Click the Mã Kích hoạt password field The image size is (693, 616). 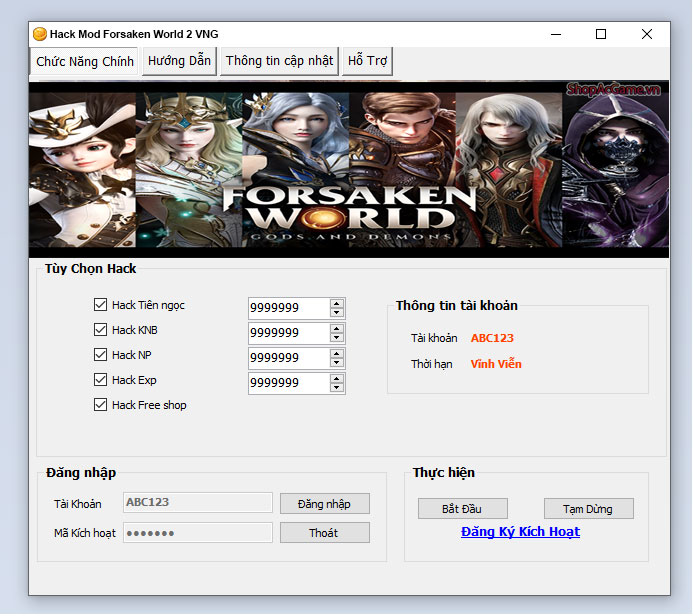198,532
